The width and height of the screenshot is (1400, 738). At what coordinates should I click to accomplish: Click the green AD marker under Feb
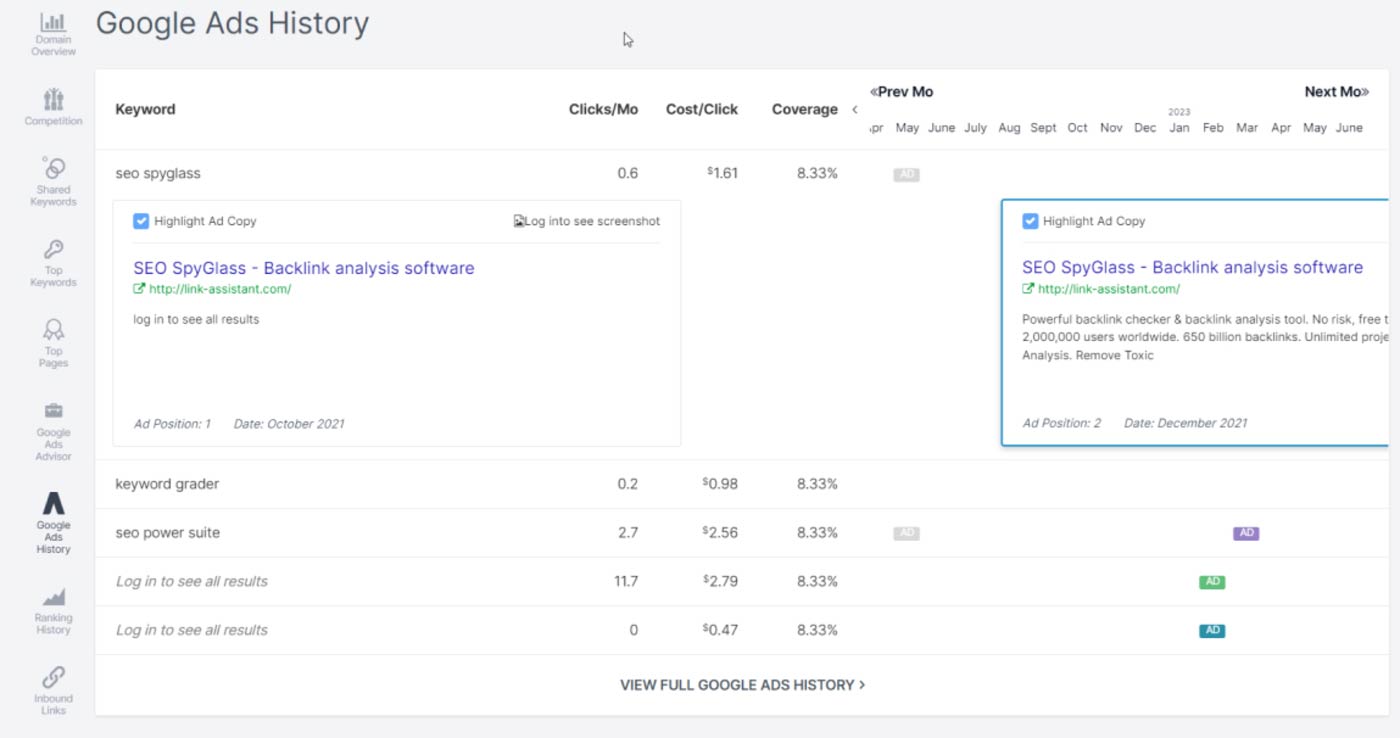click(1212, 582)
